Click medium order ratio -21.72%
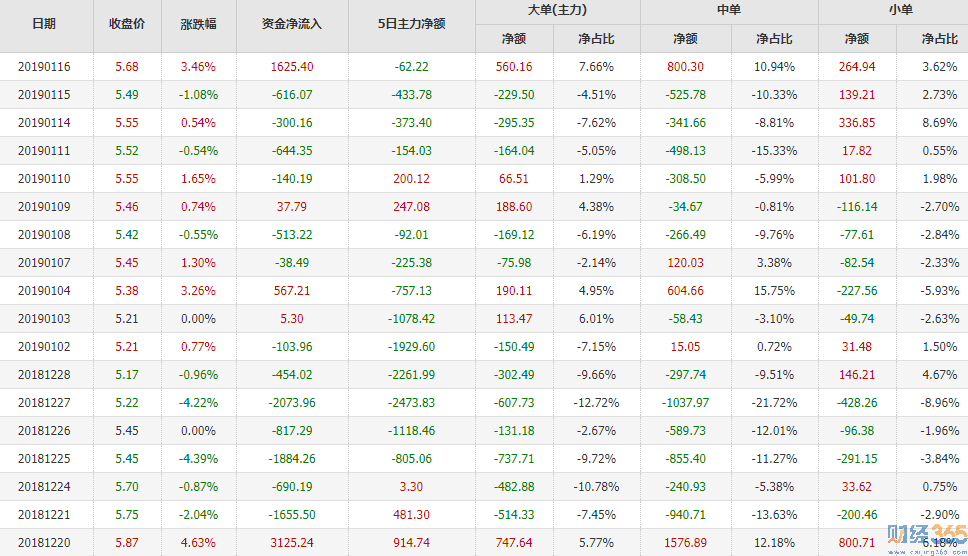The image size is (968, 556). coord(774,403)
